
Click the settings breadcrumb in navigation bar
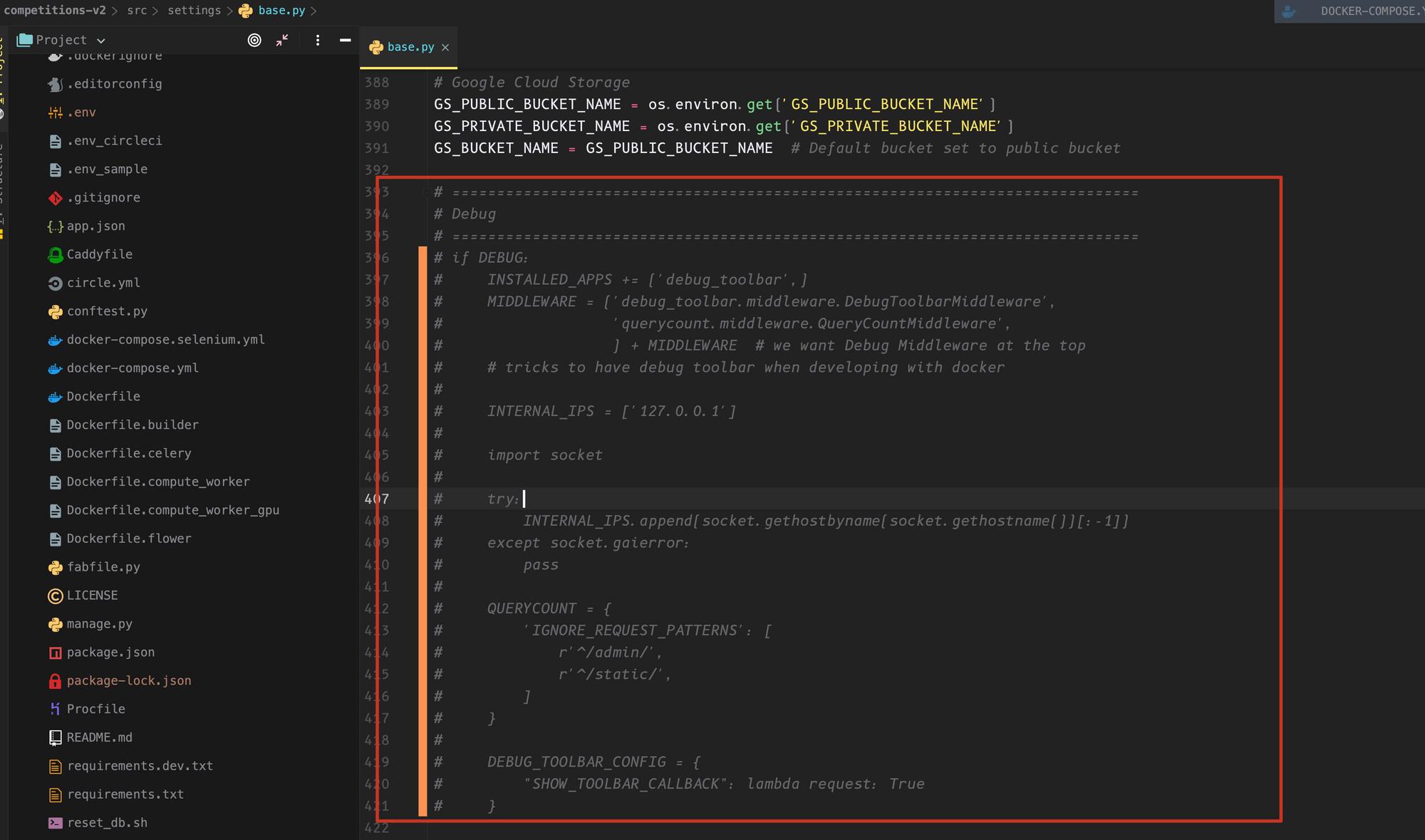pyautogui.click(x=194, y=11)
